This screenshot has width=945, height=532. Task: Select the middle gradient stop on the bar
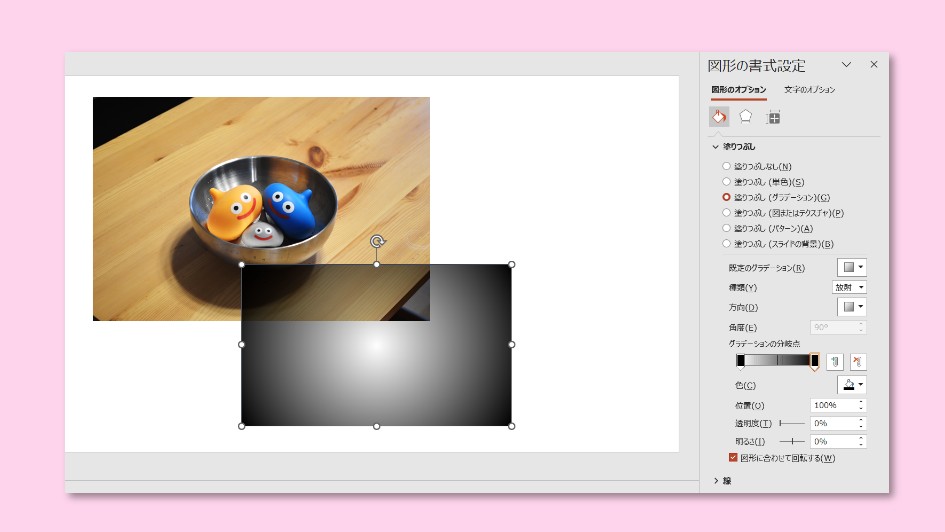pos(777,360)
